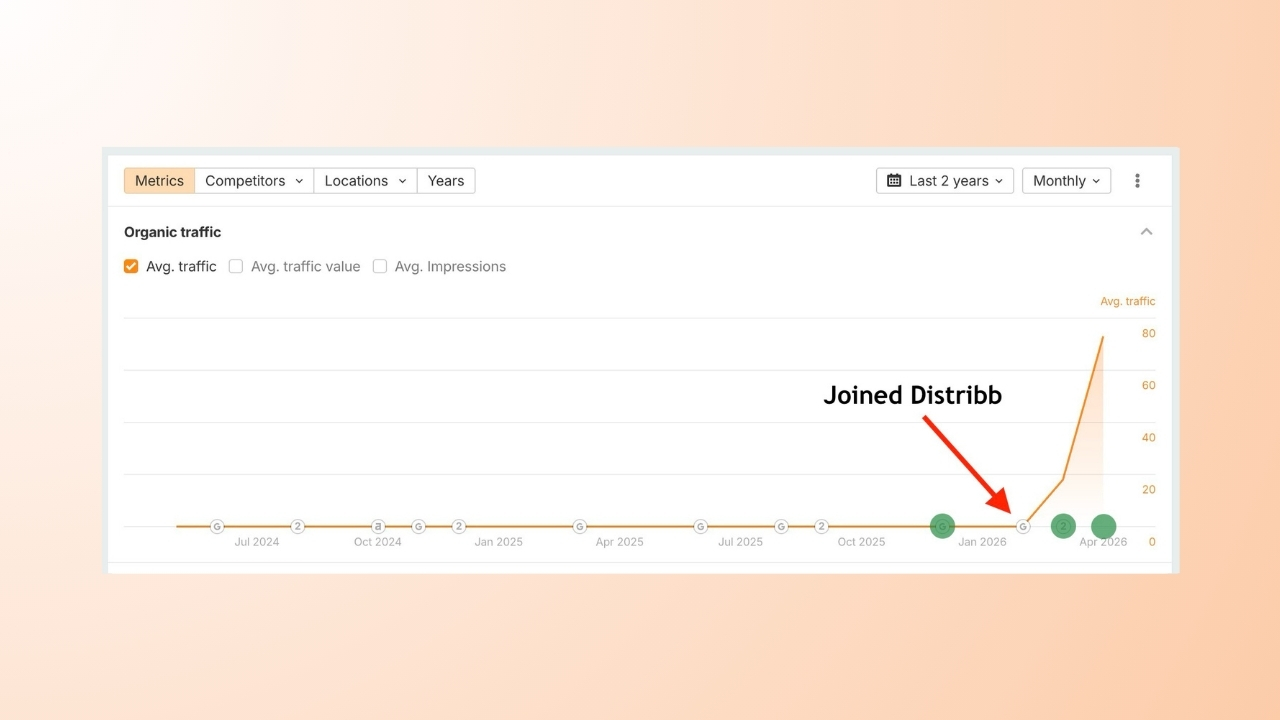Image resolution: width=1280 pixels, height=720 pixels.
Task: Click the green-highlighted G marker before Jan 2026
Action: pos(942,526)
